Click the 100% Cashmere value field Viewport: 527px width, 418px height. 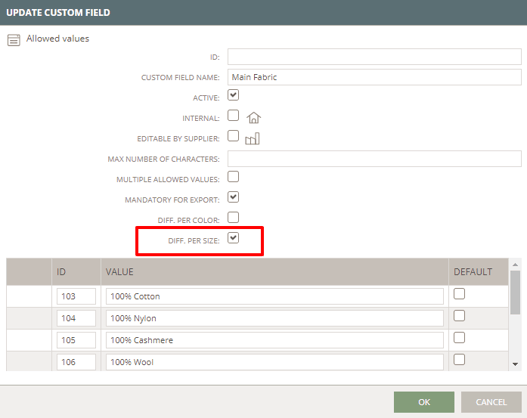275,340
